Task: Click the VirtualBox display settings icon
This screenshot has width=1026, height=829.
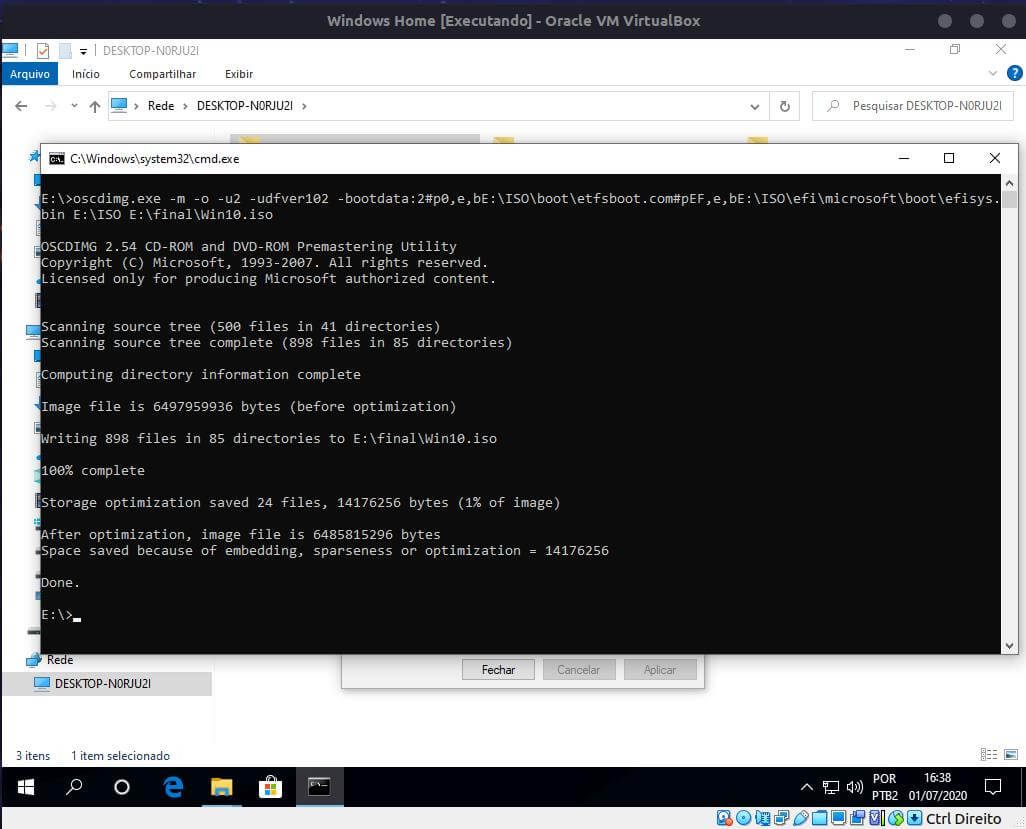Action: [838, 818]
